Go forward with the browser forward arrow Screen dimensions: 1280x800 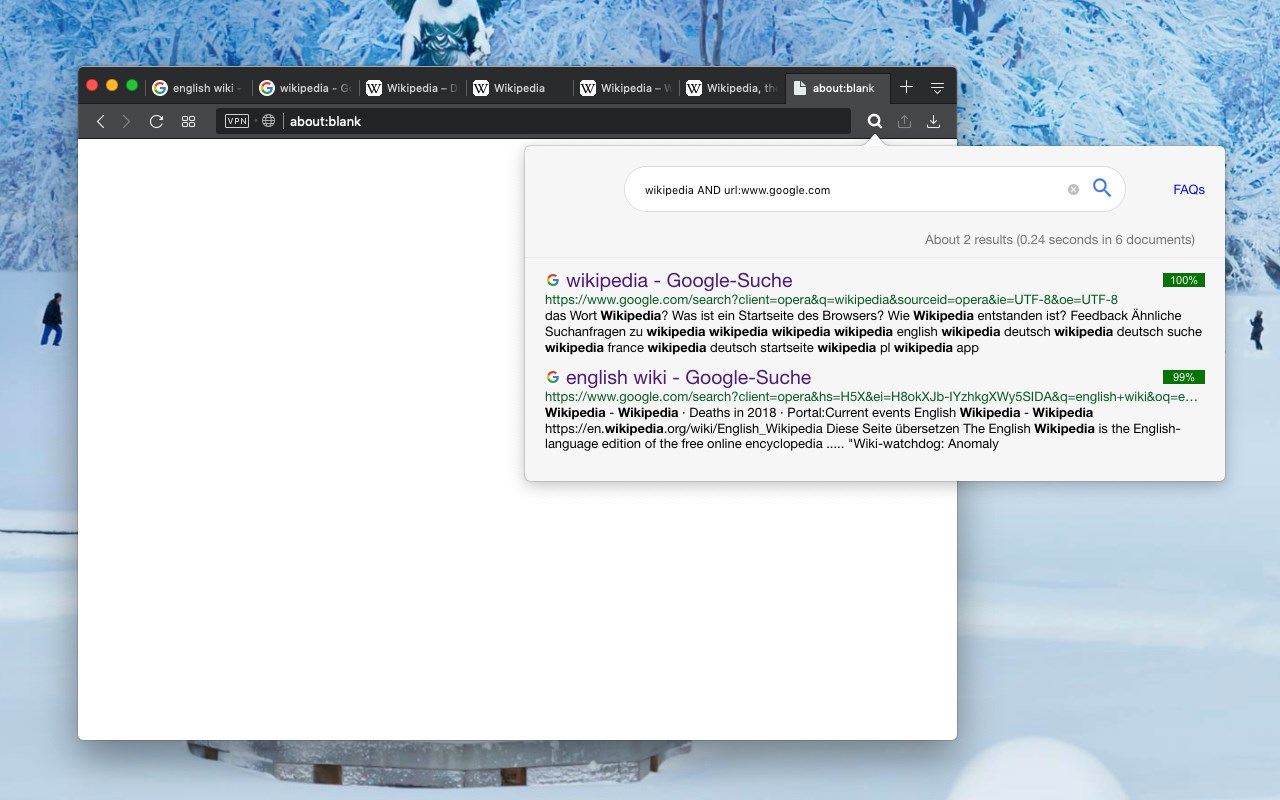coord(126,121)
